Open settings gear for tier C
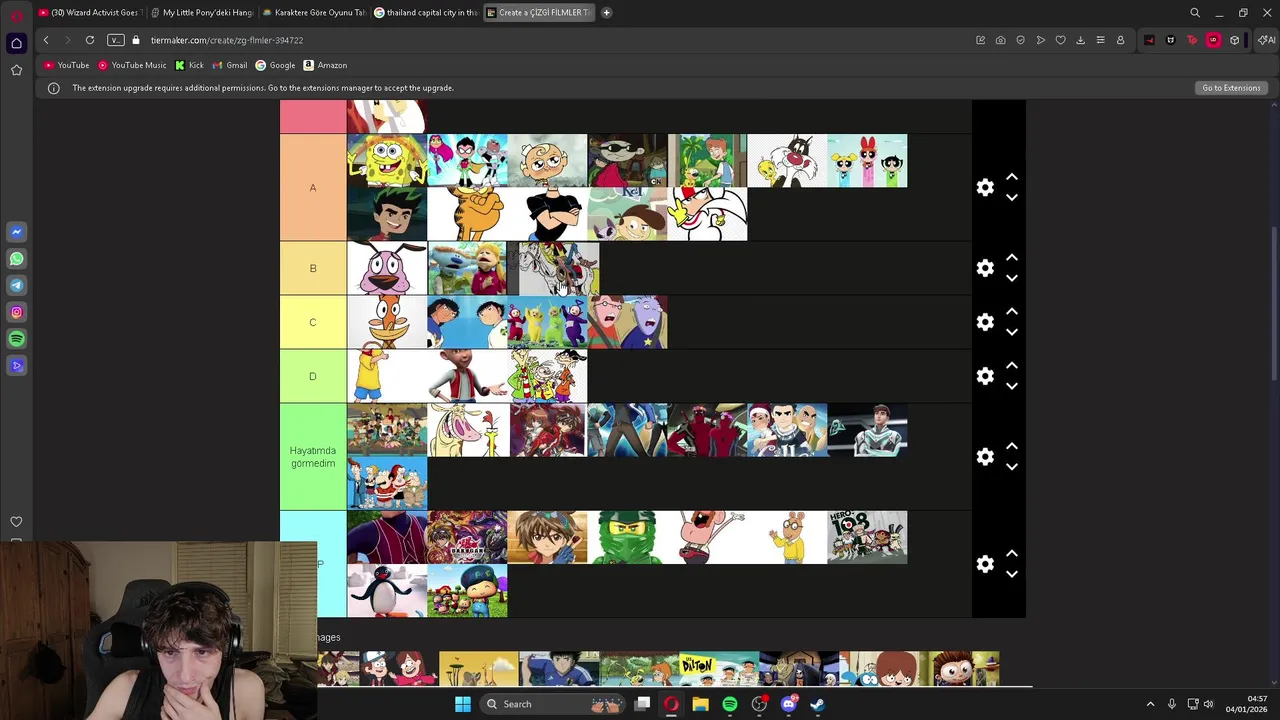 (x=985, y=322)
